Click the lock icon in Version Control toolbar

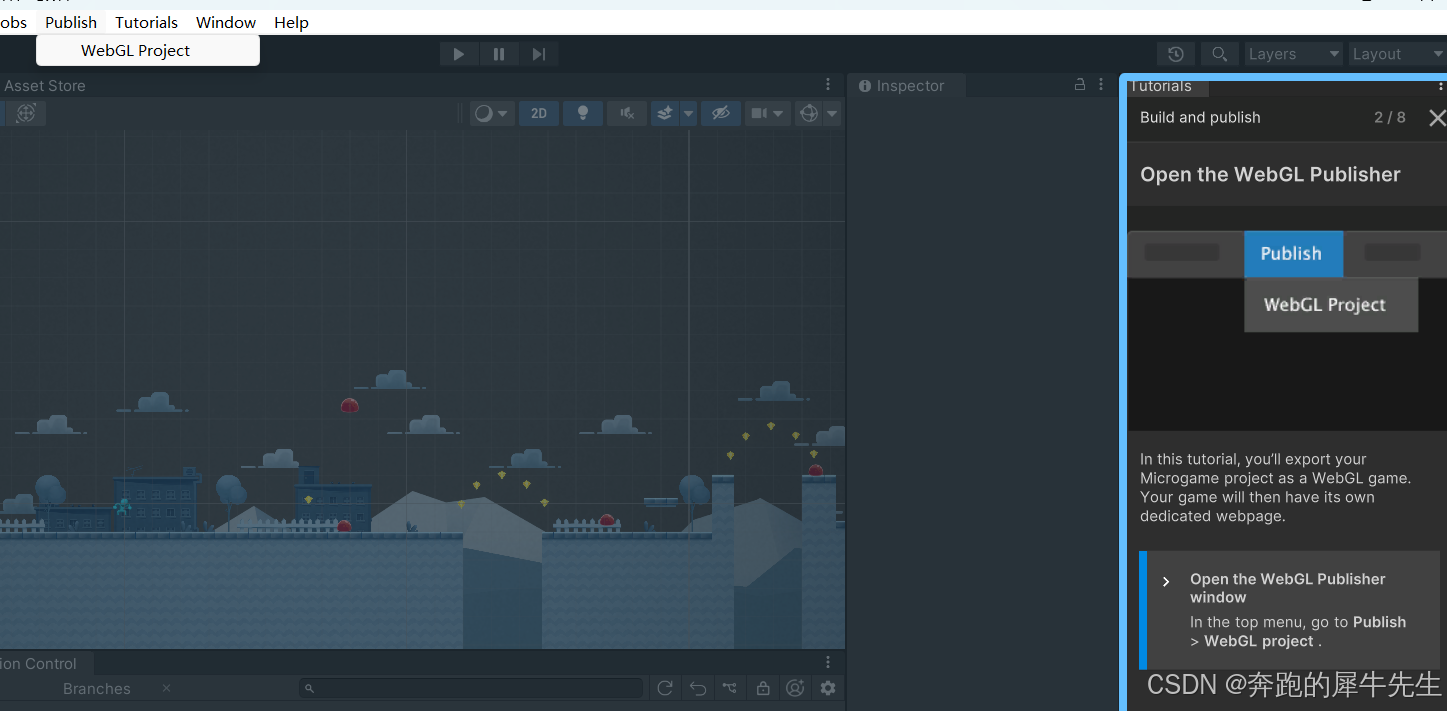pyautogui.click(x=763, y=688)
